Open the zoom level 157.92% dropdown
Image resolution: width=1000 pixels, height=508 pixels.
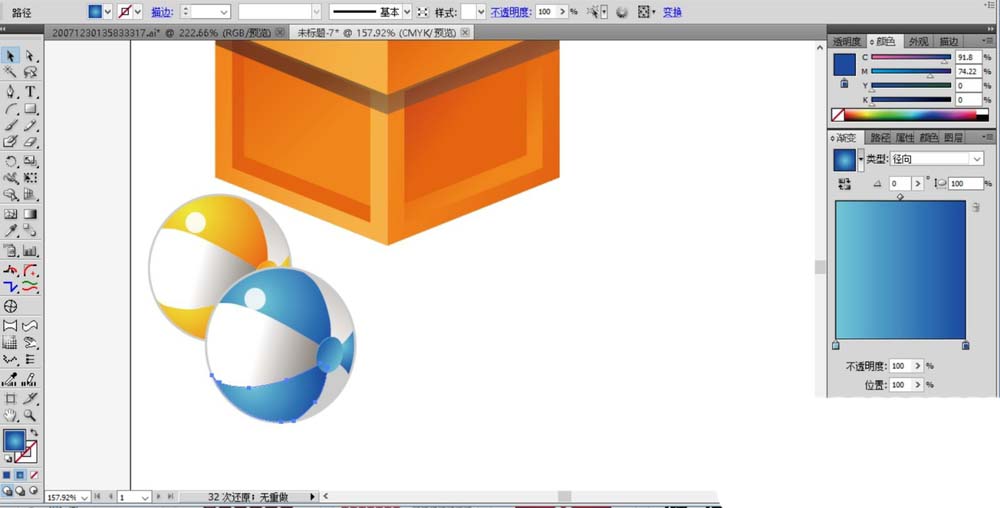(x=84, y=497)
